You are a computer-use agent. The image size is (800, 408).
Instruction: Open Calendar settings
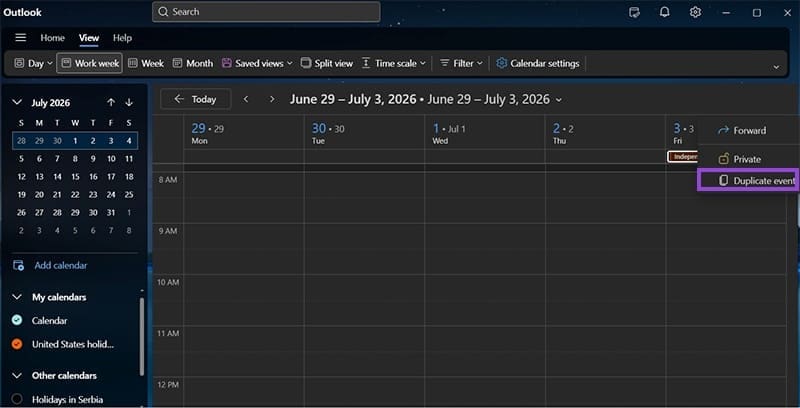pos(538,63)
